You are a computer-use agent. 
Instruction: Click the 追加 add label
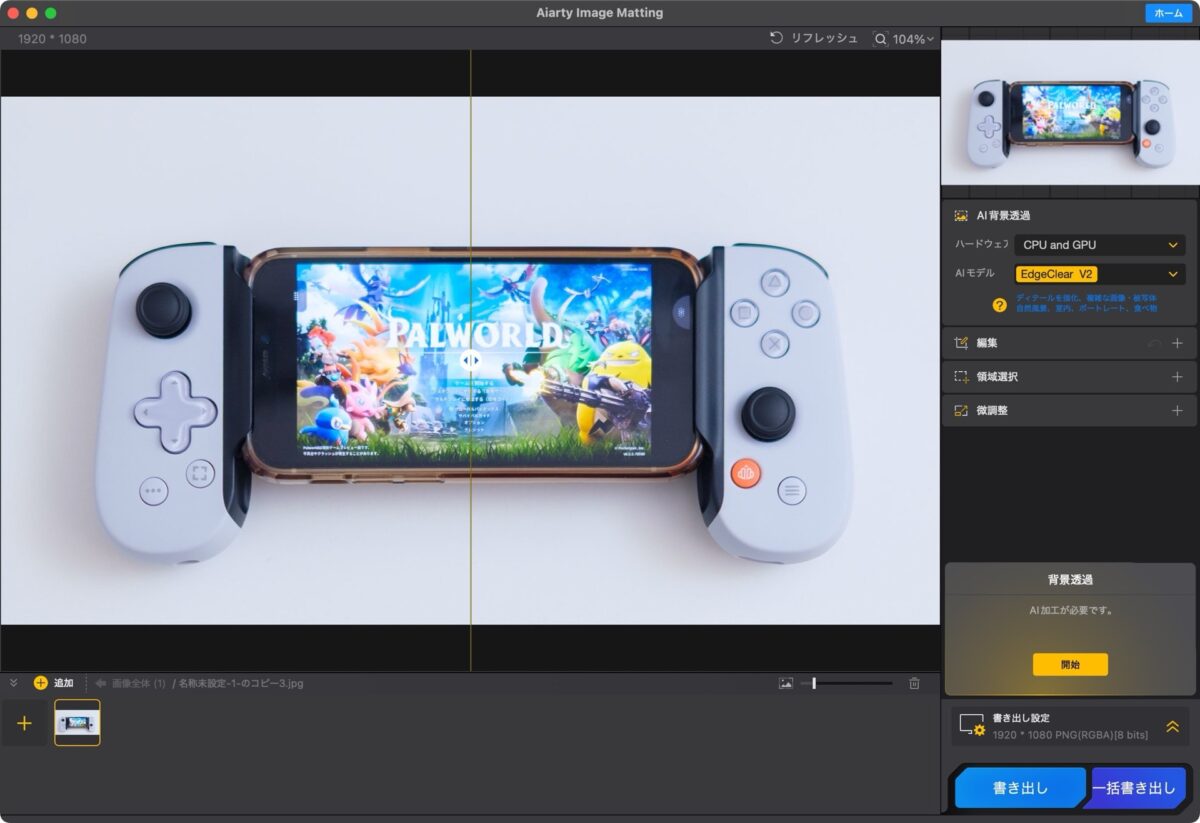pyautogui.click(x=63, y=683)
